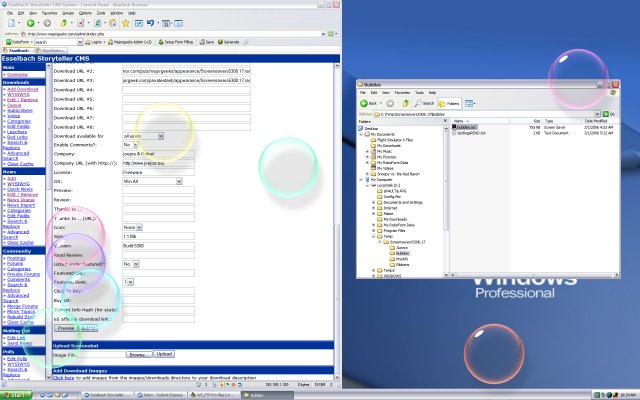This screenshot has height=400, width=640.
Task: Click Search button in Bubbles Explorer toolbar
Action: [424, 104]
